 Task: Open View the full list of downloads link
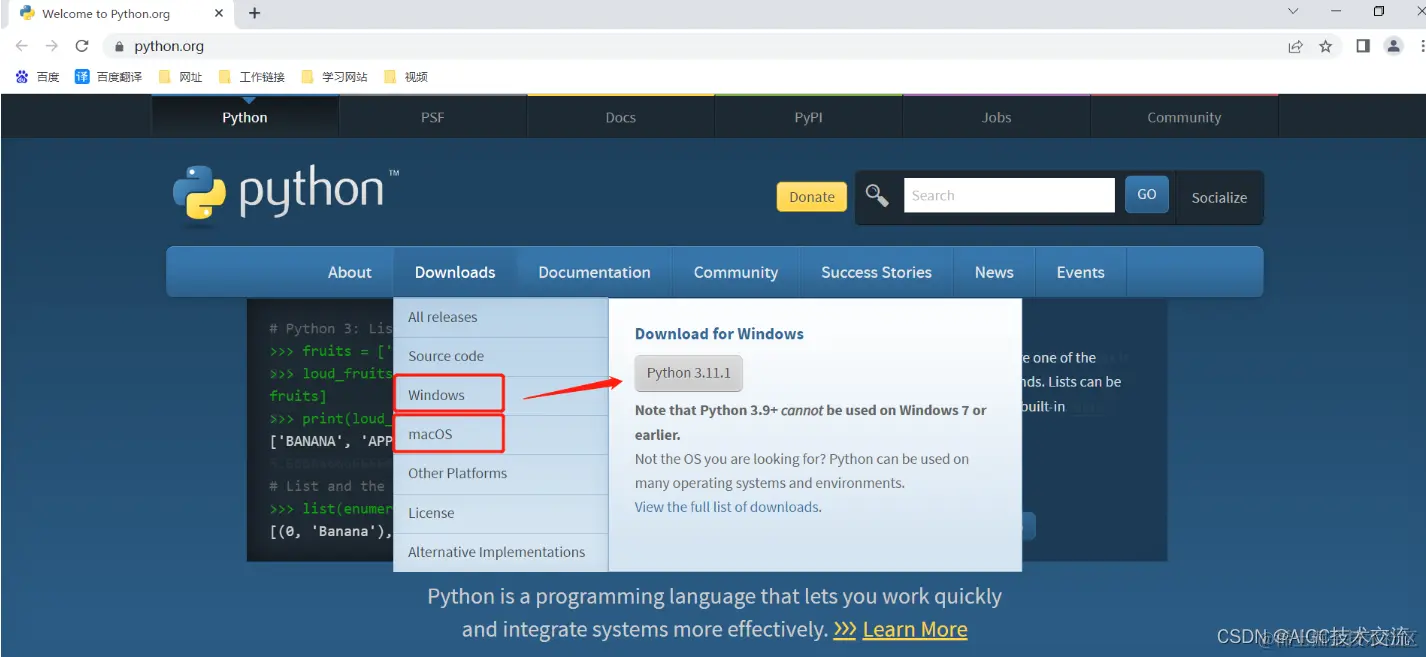728,507
